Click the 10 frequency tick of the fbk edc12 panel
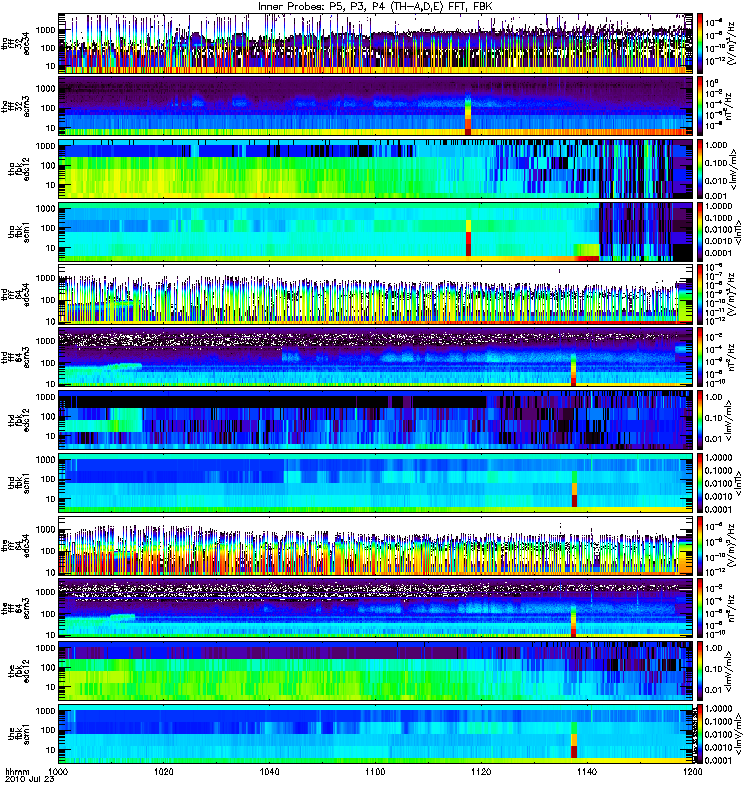 pos(51,687)
